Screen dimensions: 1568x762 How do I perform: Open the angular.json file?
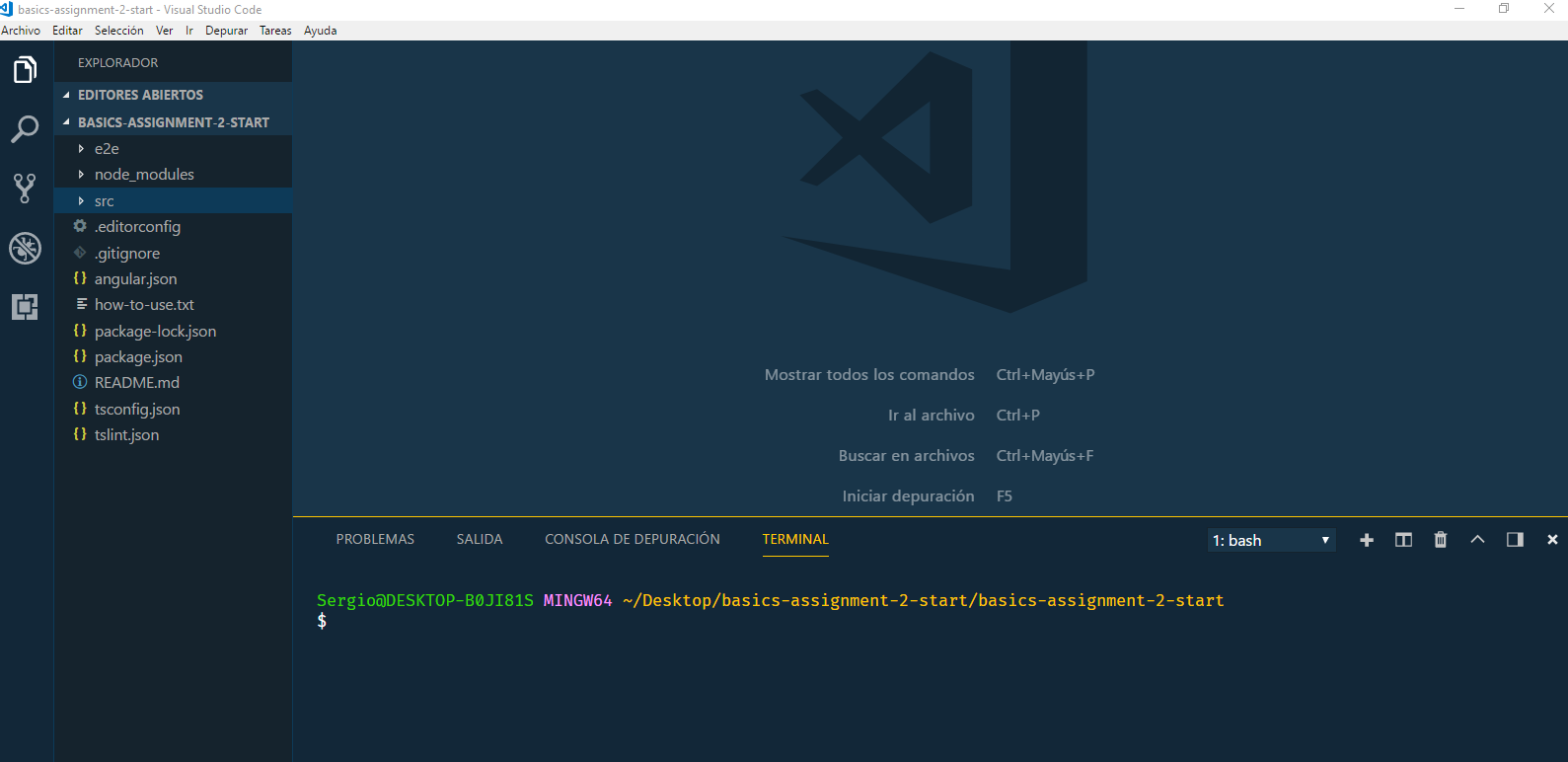coord(136,278)
